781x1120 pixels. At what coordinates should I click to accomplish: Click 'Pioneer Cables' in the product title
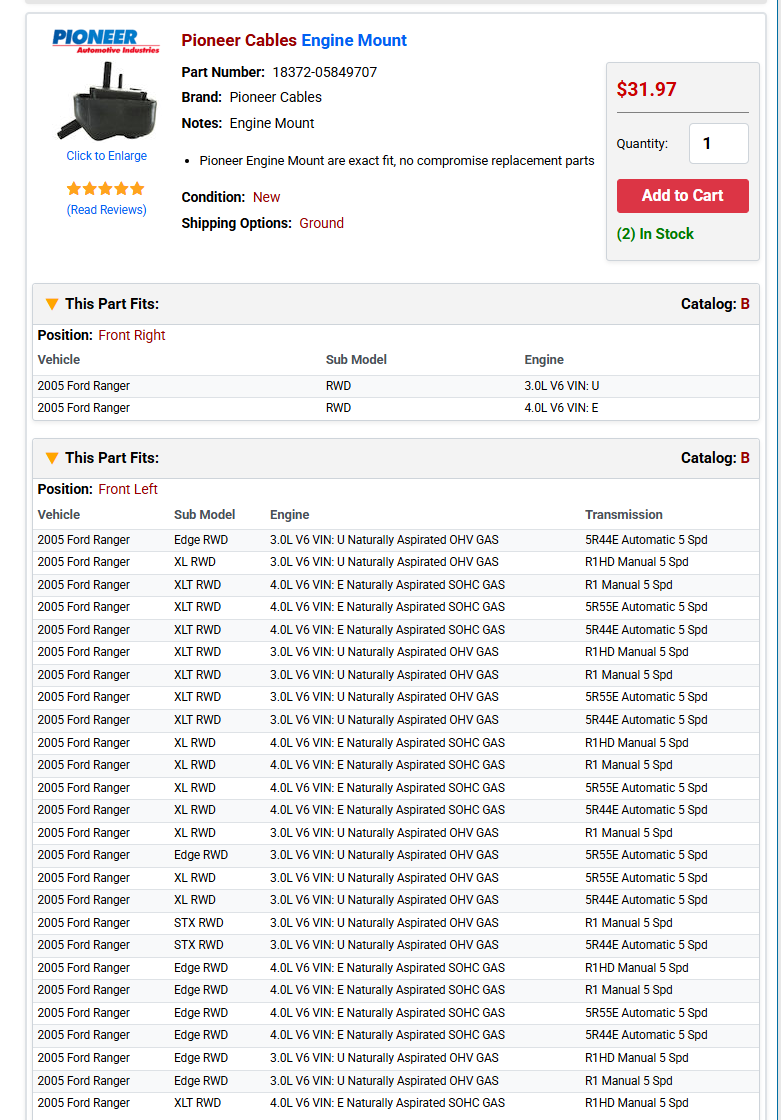[x=239, y=41]
